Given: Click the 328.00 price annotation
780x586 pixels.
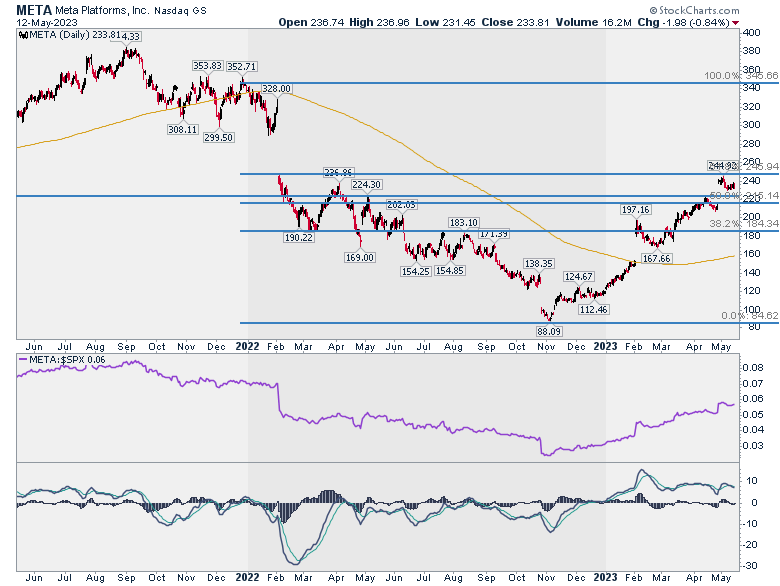Looking at the screenshot, I should [277, 89].
